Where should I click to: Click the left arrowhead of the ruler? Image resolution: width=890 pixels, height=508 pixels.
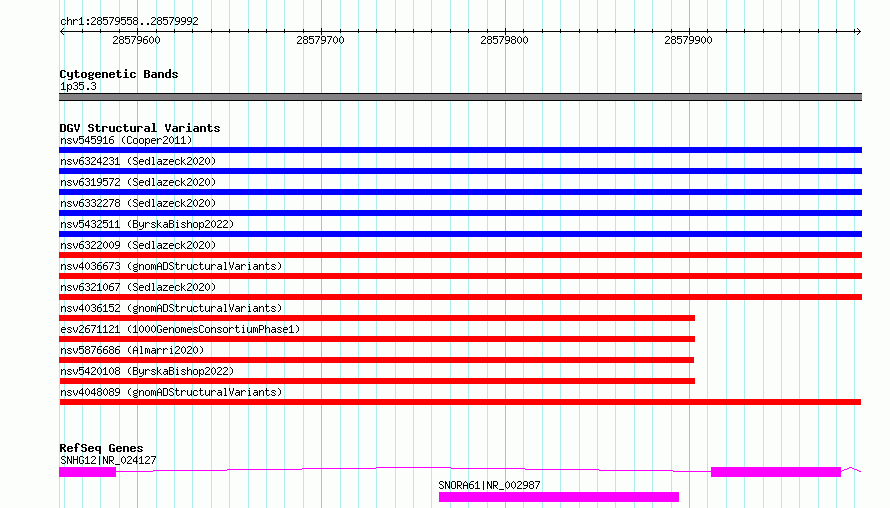(x=62, y=32)
